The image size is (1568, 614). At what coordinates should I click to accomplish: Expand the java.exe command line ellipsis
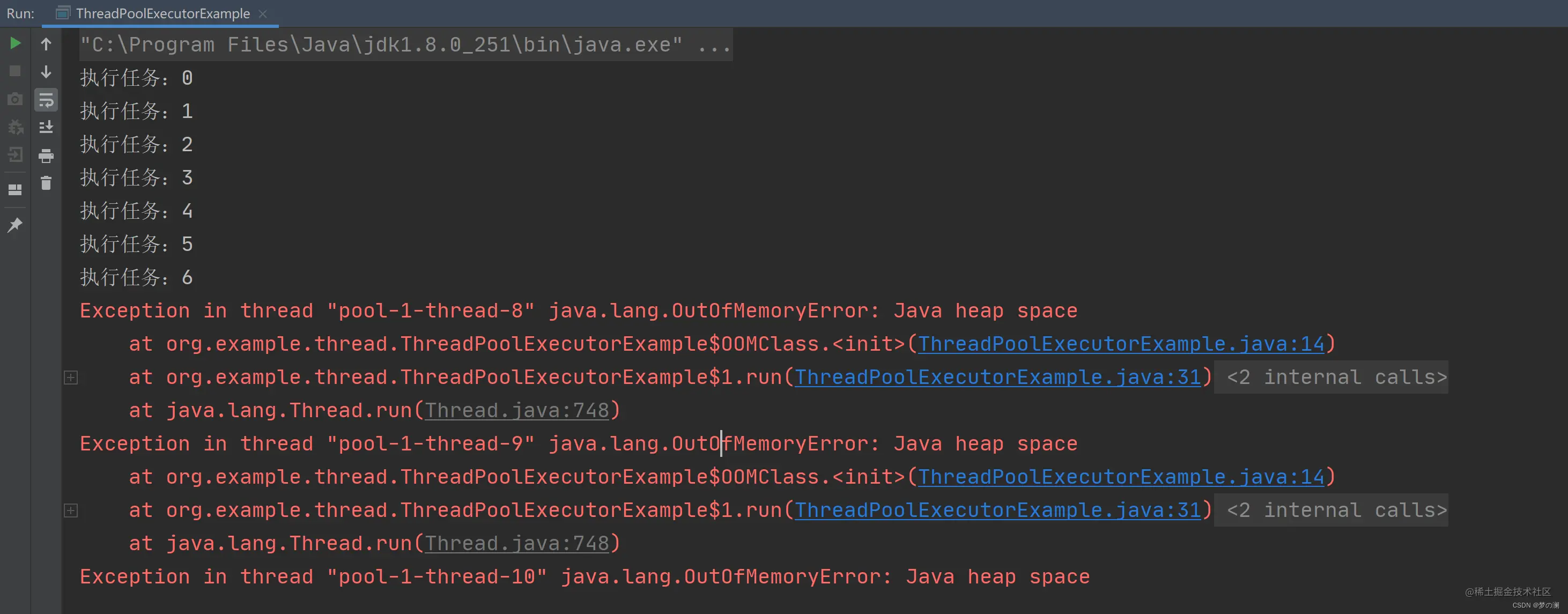pyautogui.click(x=714, y=45)
